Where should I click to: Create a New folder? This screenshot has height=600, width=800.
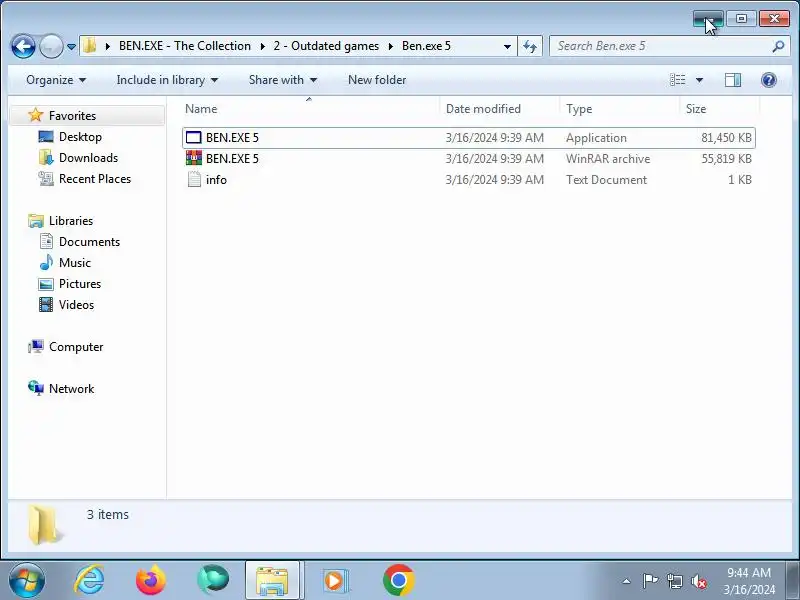click(377, 80)
